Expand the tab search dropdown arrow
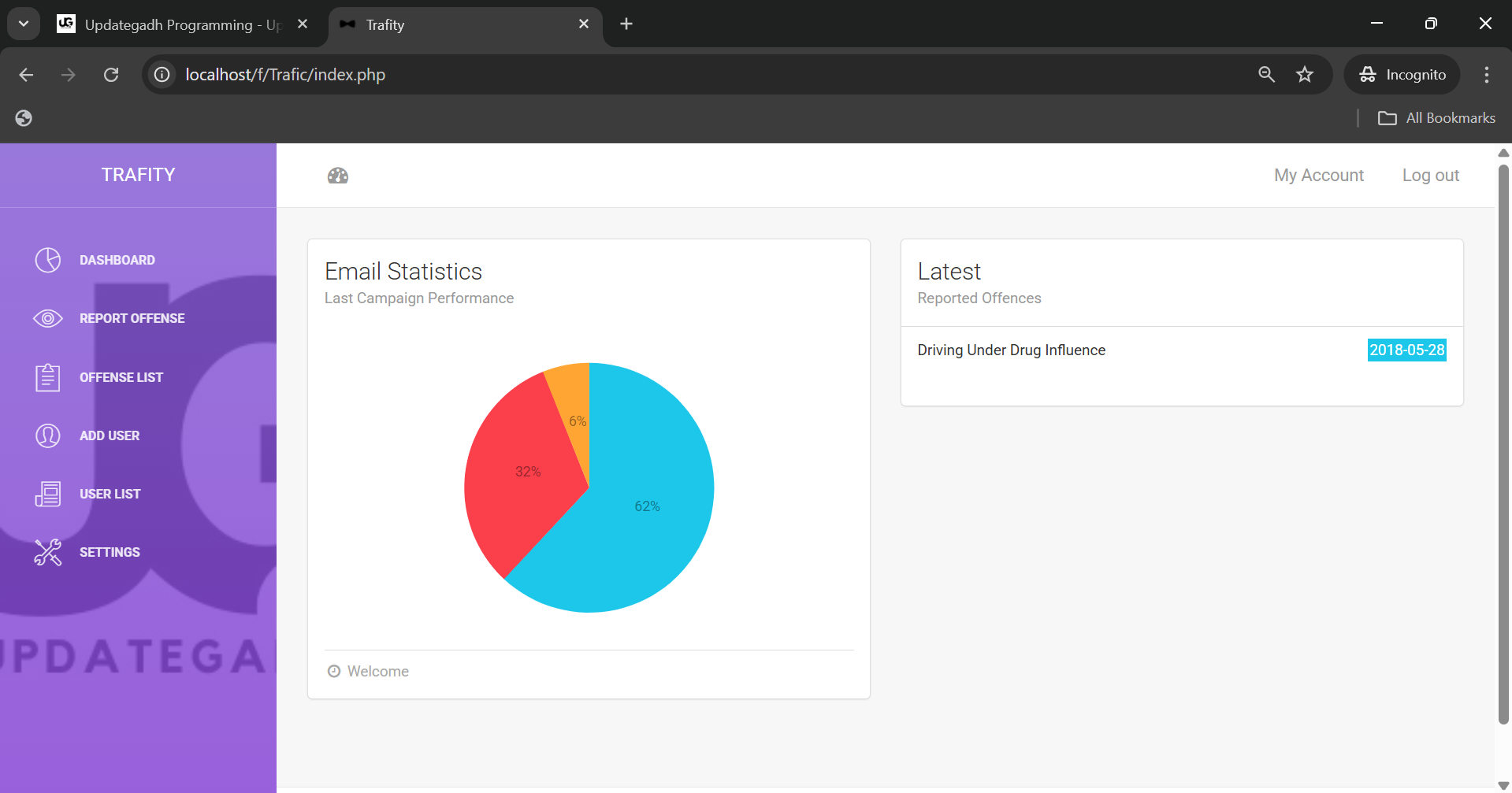 24,24
